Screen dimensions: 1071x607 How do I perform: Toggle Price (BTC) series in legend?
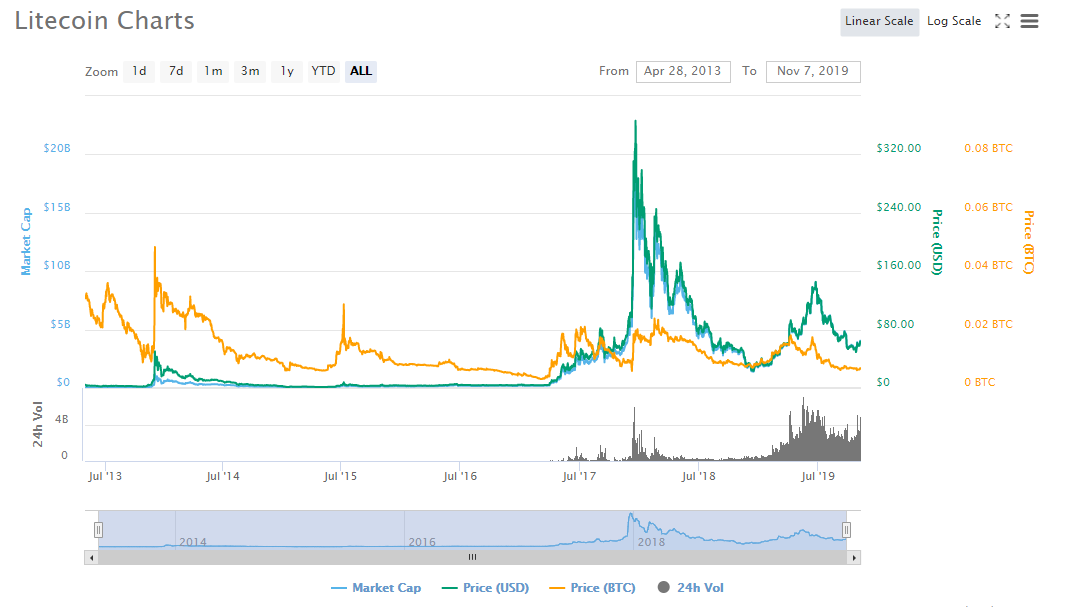click(x=592, y=588)
